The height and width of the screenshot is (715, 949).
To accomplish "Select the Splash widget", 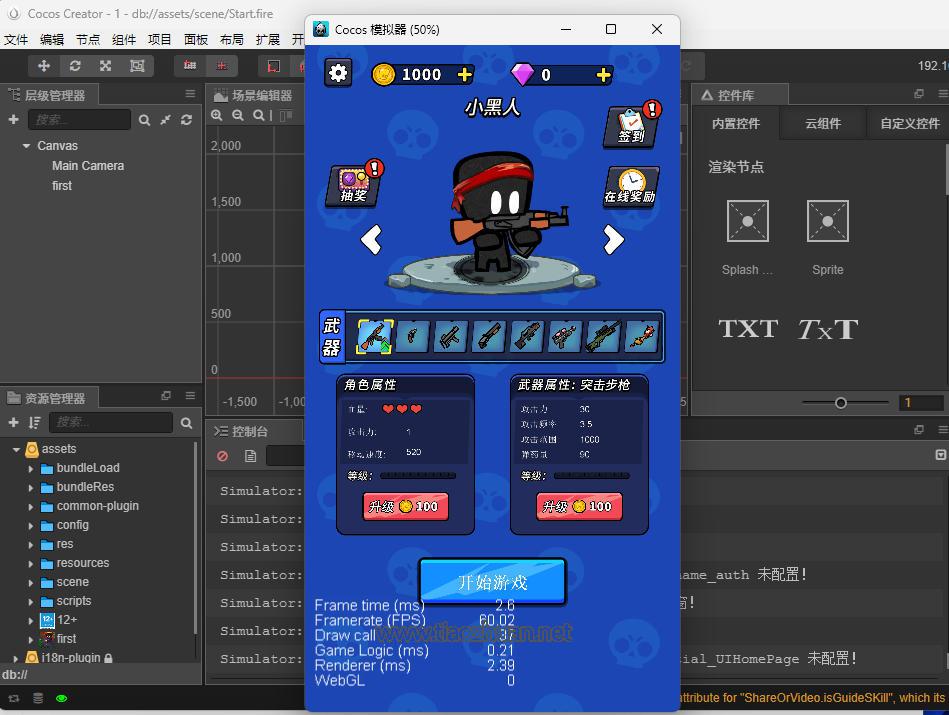I will (x=747, y=237).
